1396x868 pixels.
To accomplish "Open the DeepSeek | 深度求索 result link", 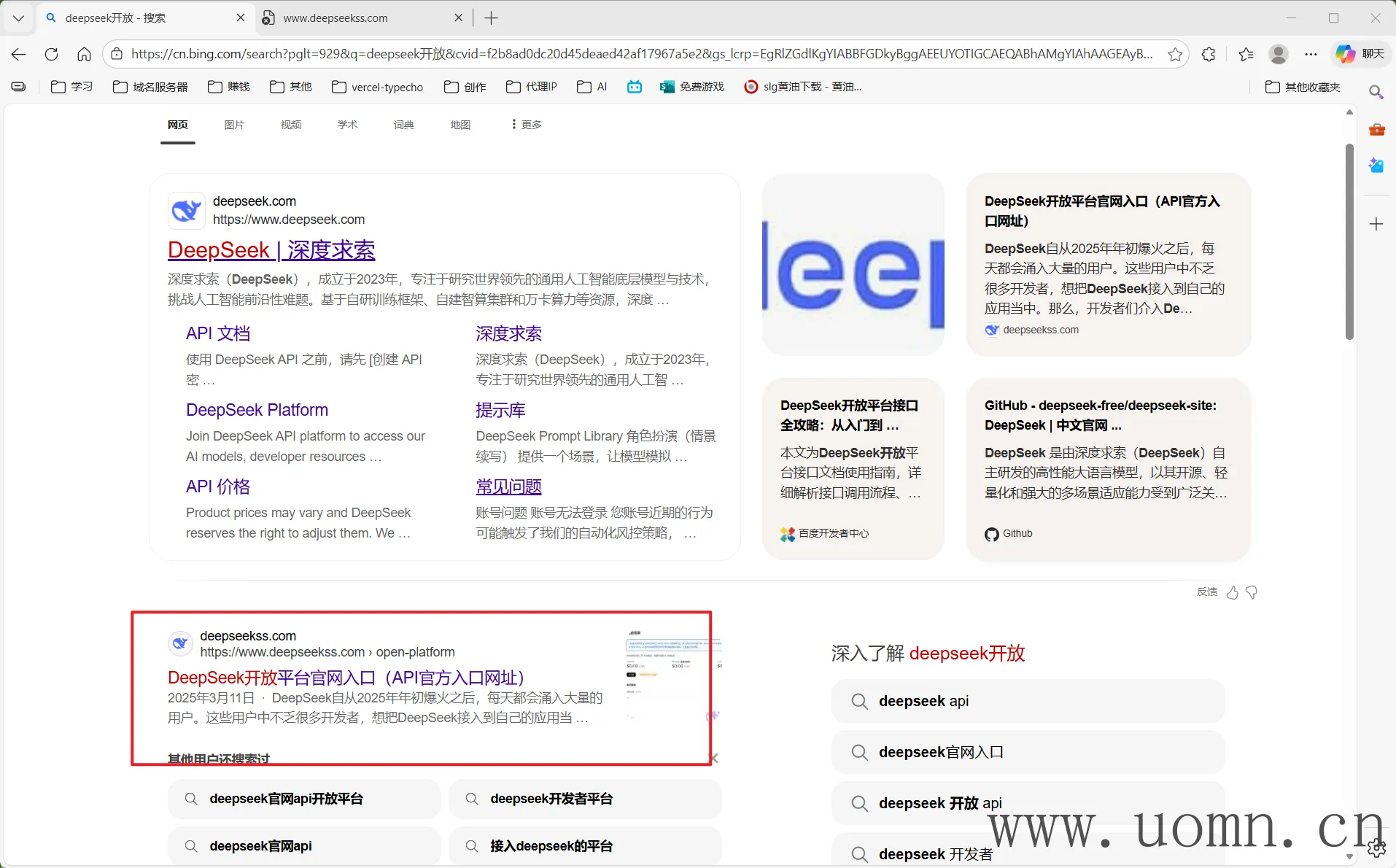I will (x=271, y=250).
